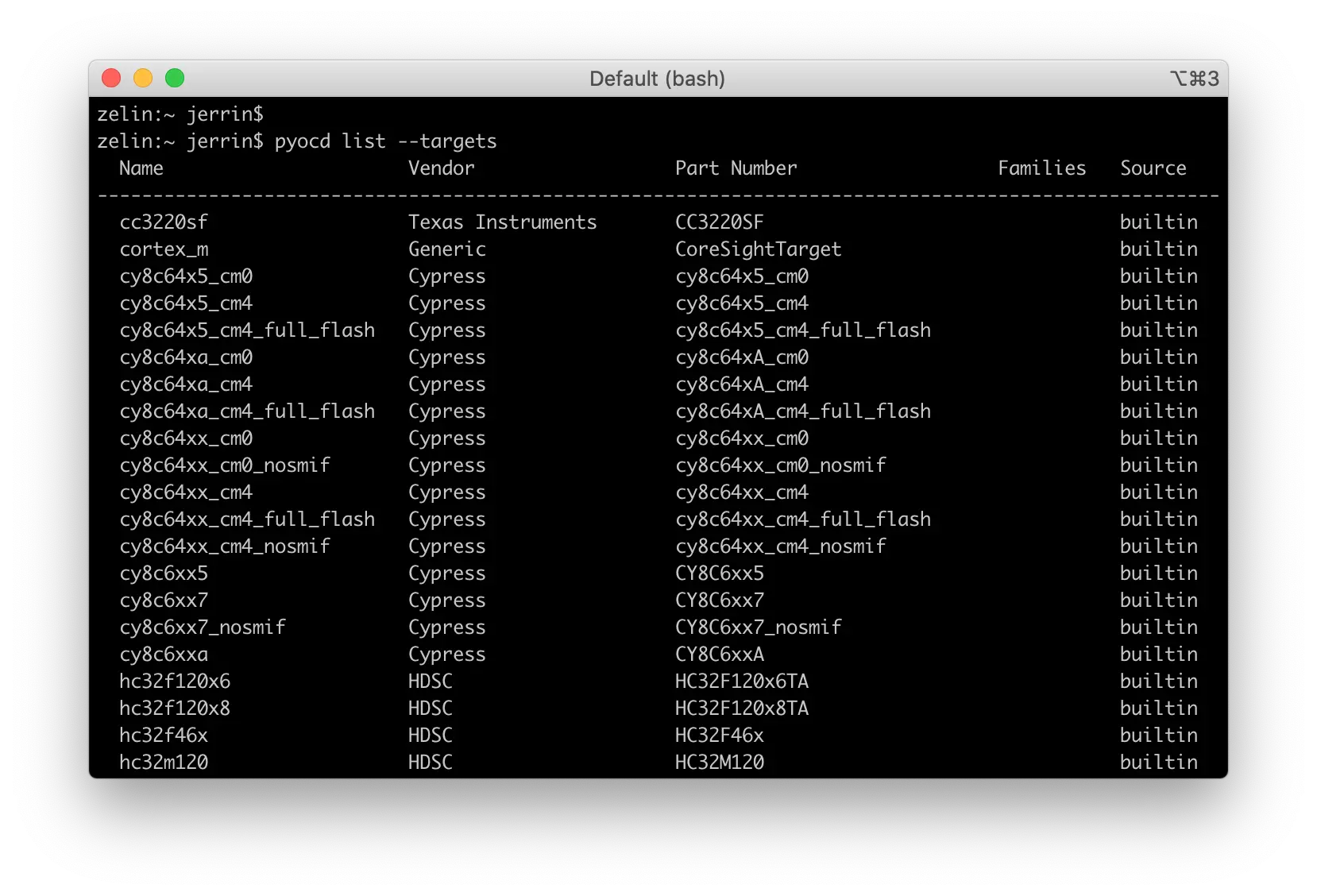Click the part number 'cy8c64xA_cm0'

coord(742,357)
